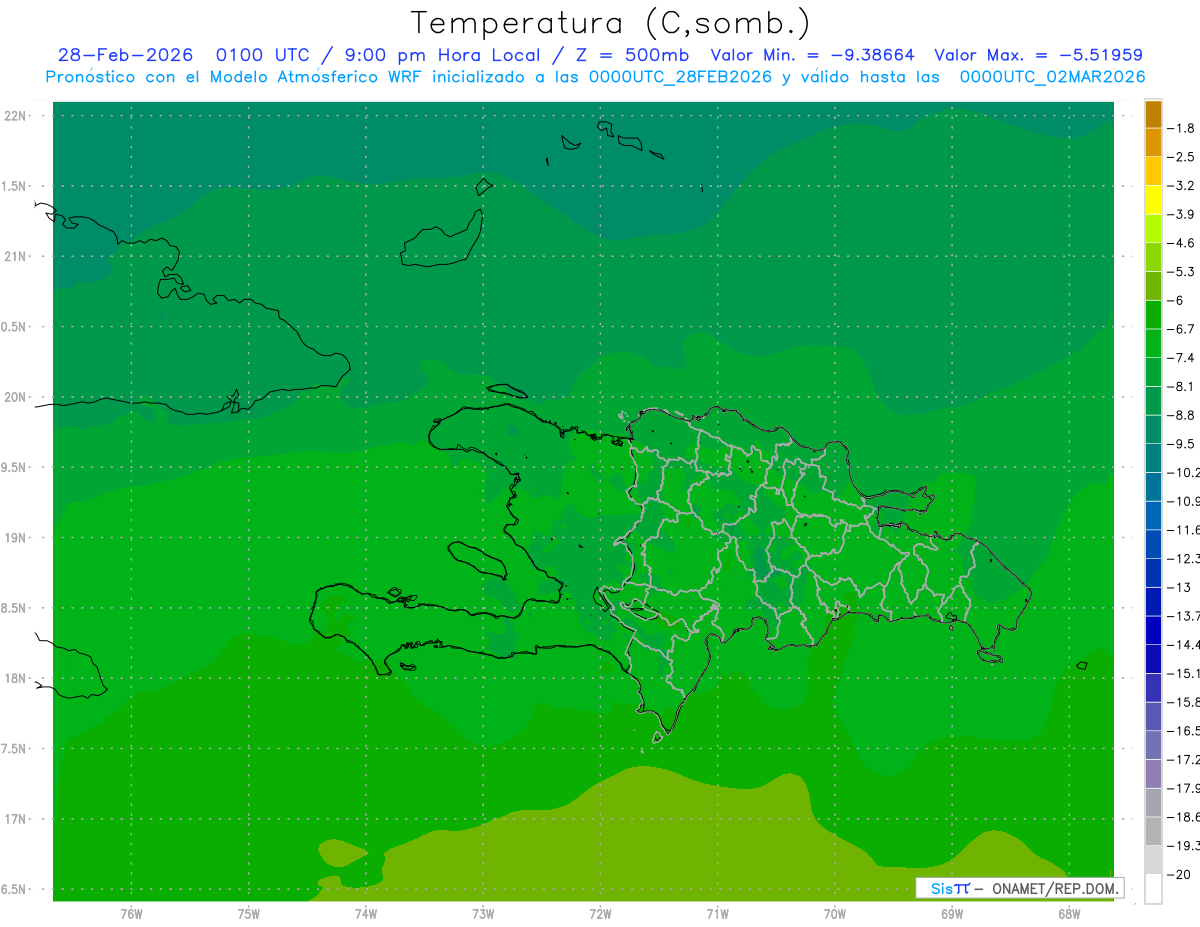The height and width of the screenshot is (927, 1200).
Task: Click the "69W" longitude label
Action: click(952, 914)
